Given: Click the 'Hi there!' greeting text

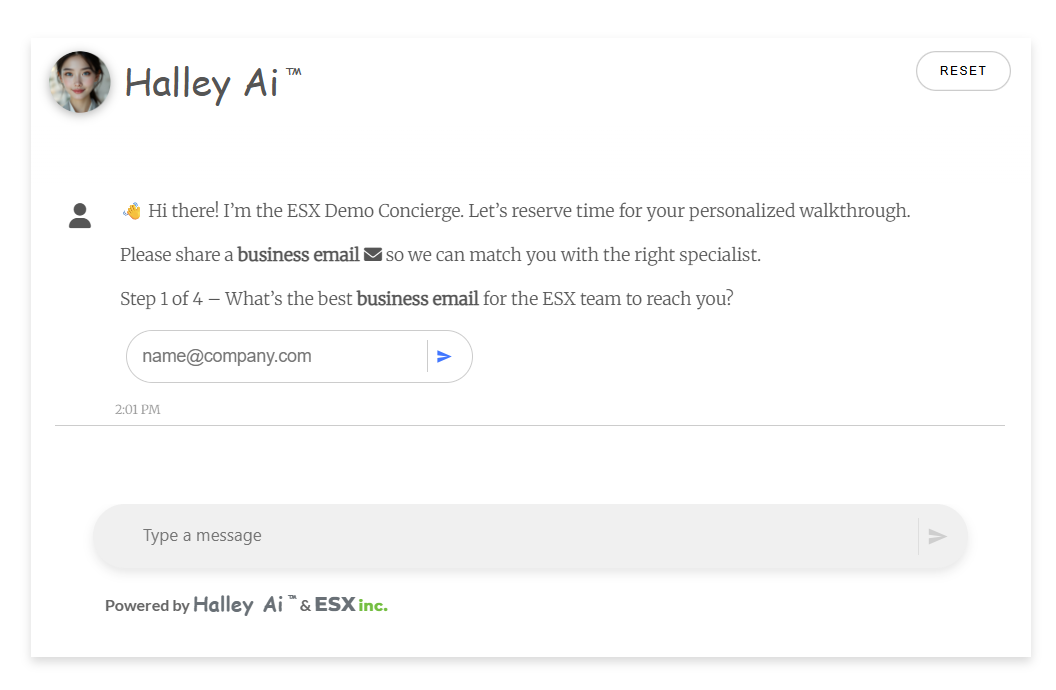Looking at the screenshot, I should pos(183,211).
